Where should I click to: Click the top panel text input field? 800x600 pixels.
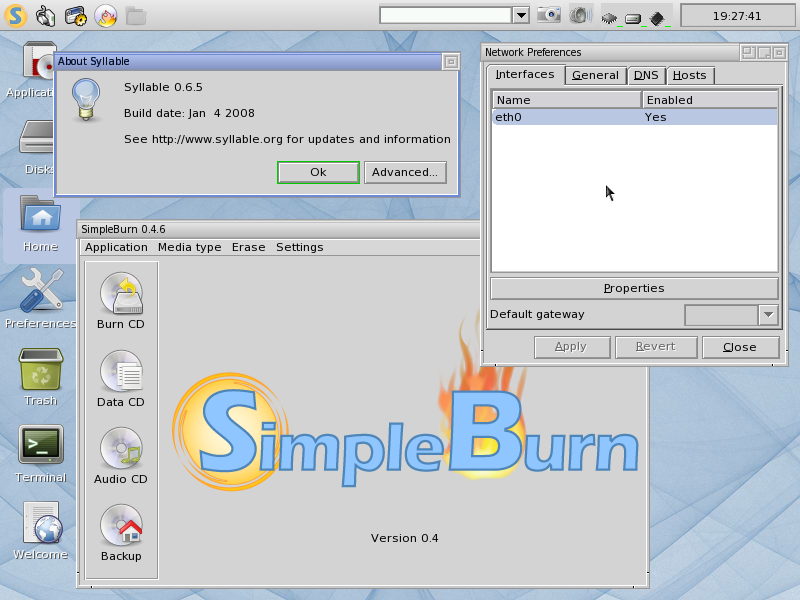445,15
